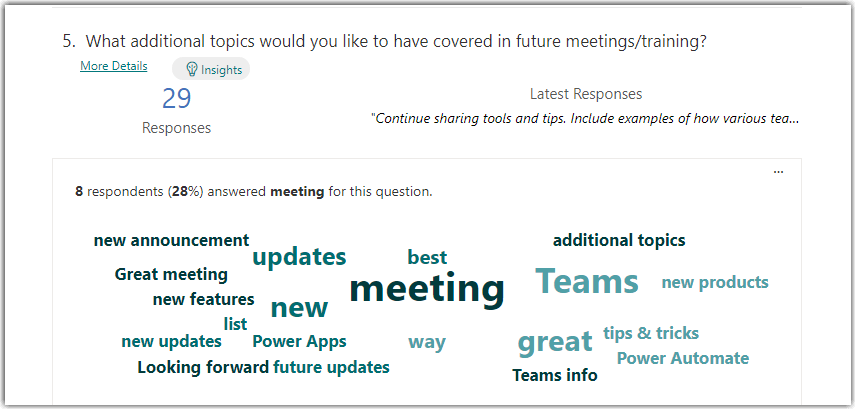The width and height of the screenshot is (856, 410).
Task: Click the 29 responses count
Action: [x=176, y=99]
